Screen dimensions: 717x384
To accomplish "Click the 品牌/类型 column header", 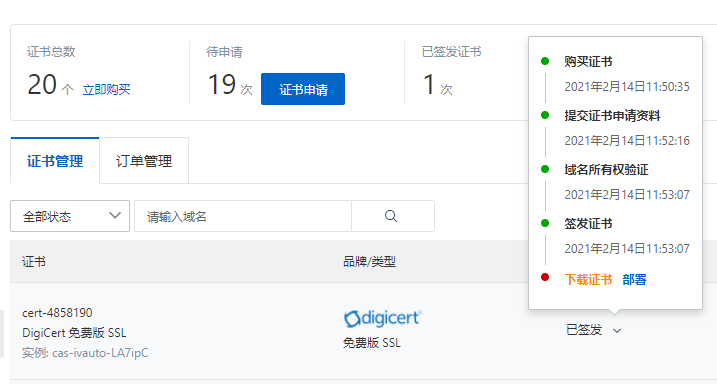I will [369, 261].
